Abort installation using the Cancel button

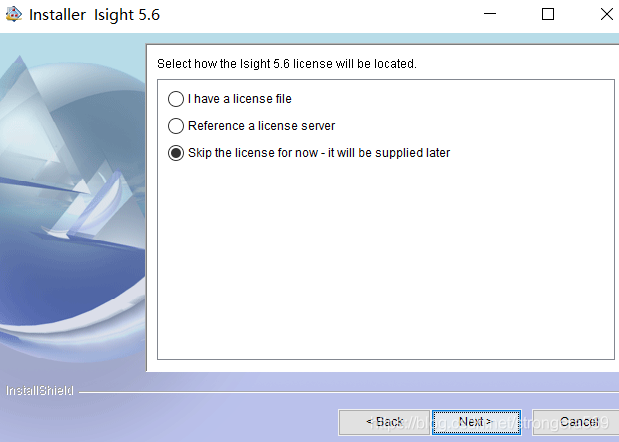point(576,422)
